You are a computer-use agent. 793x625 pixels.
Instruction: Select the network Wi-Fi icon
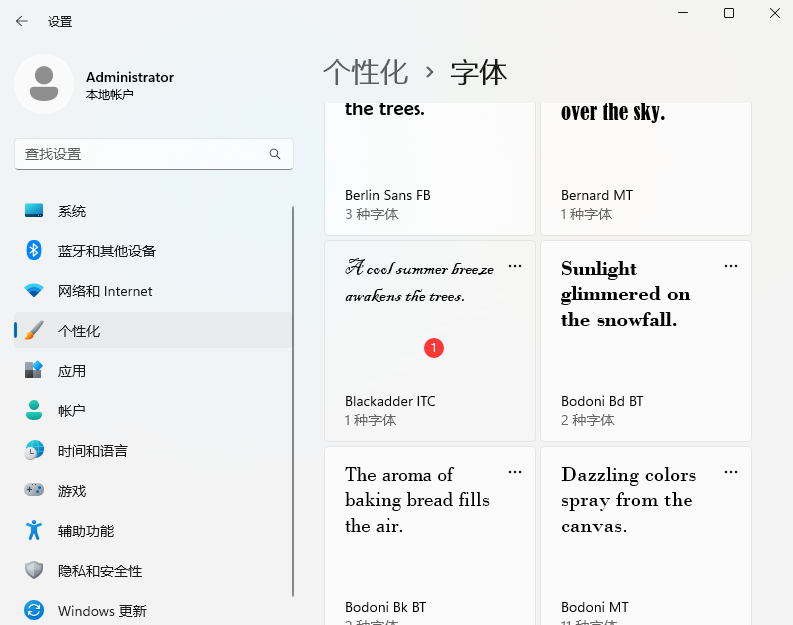point(34,290)
